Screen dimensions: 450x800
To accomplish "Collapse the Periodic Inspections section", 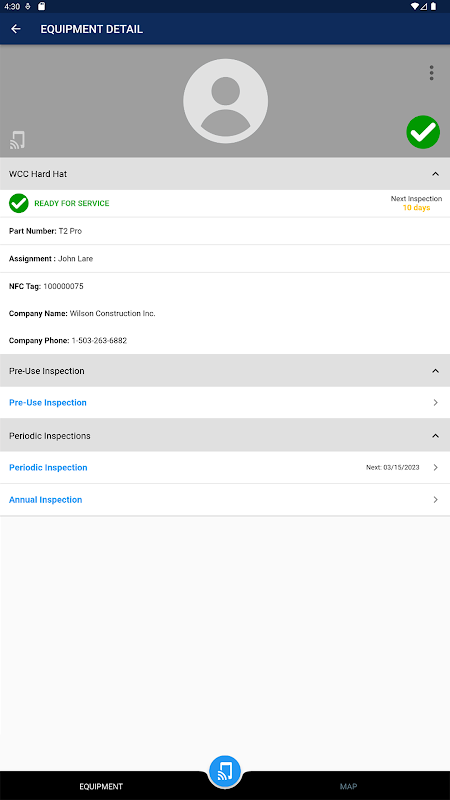I will click(435, 436).
